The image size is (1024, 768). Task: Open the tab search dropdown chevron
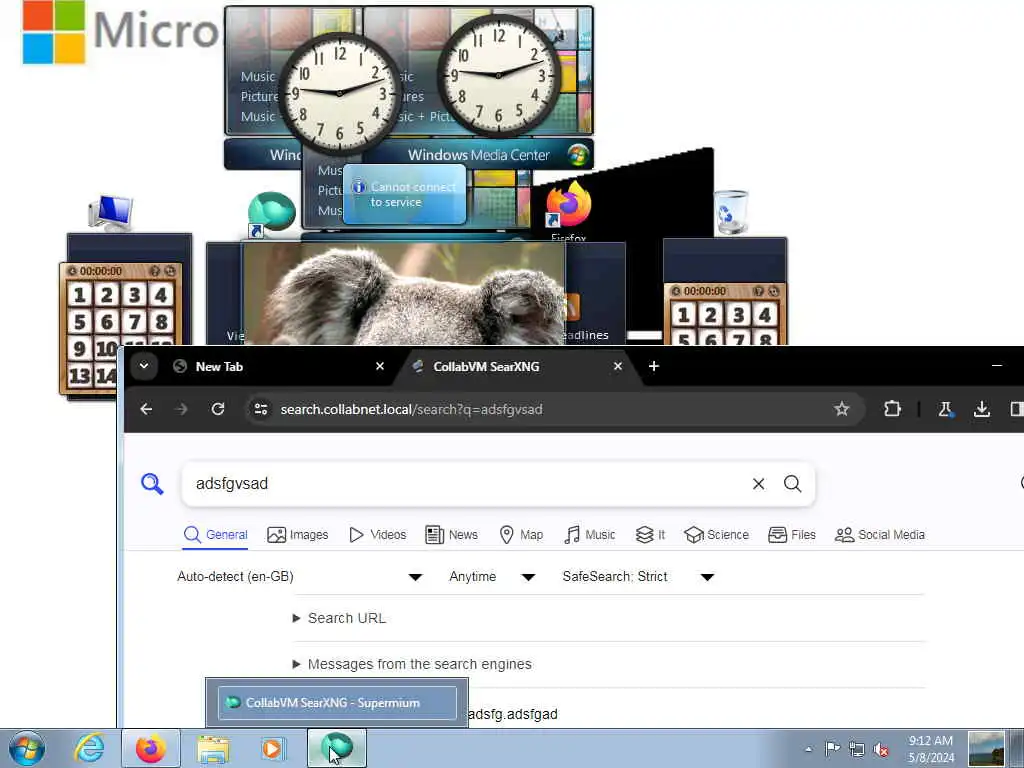click(x=144, y=366)
